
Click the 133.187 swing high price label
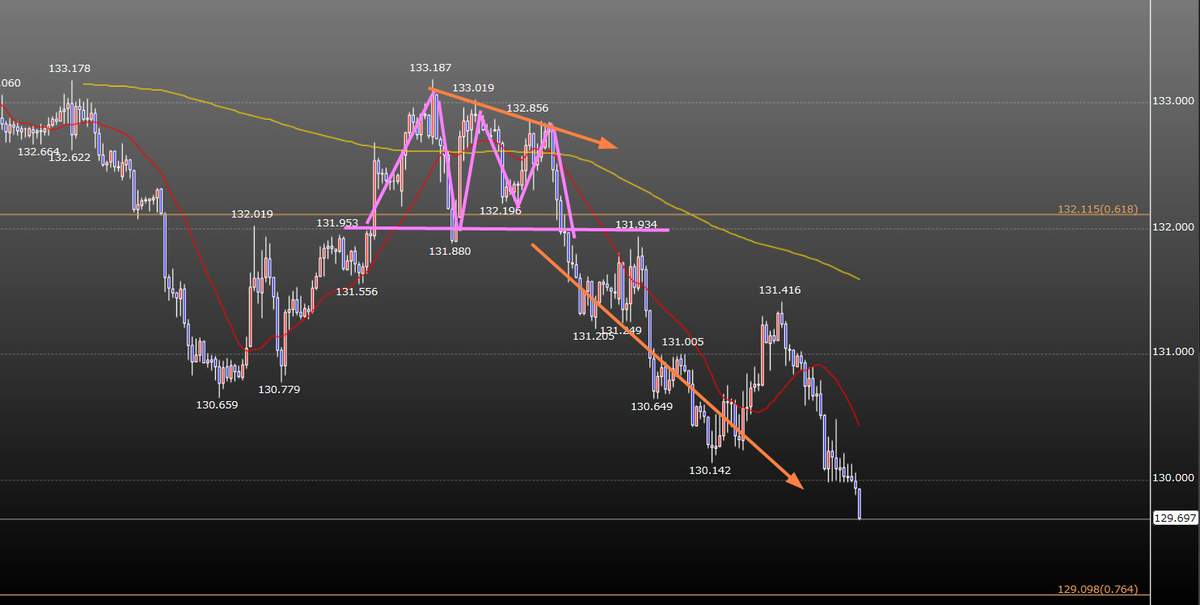431,68
